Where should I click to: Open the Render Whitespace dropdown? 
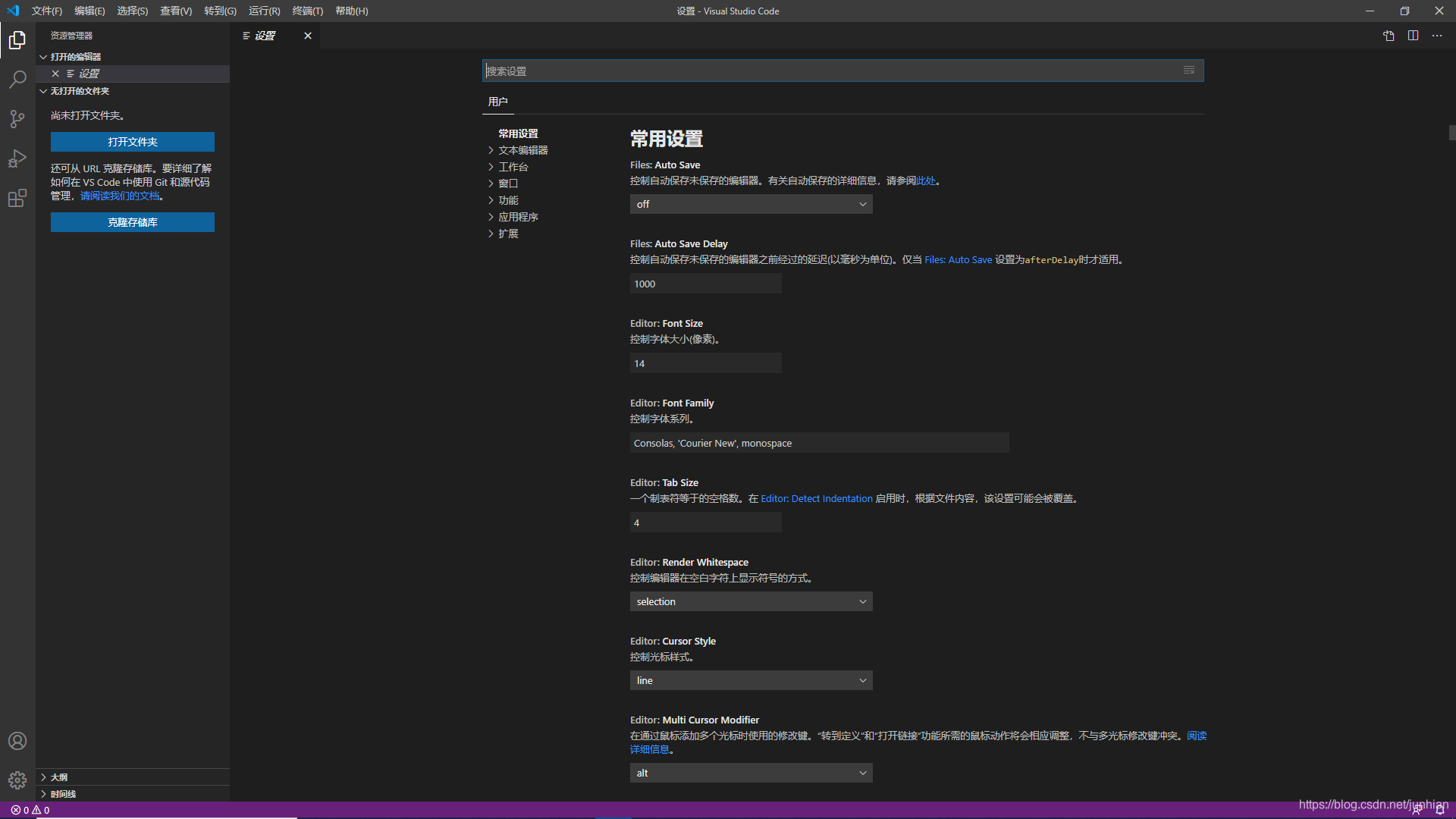(x=751, y=601)
